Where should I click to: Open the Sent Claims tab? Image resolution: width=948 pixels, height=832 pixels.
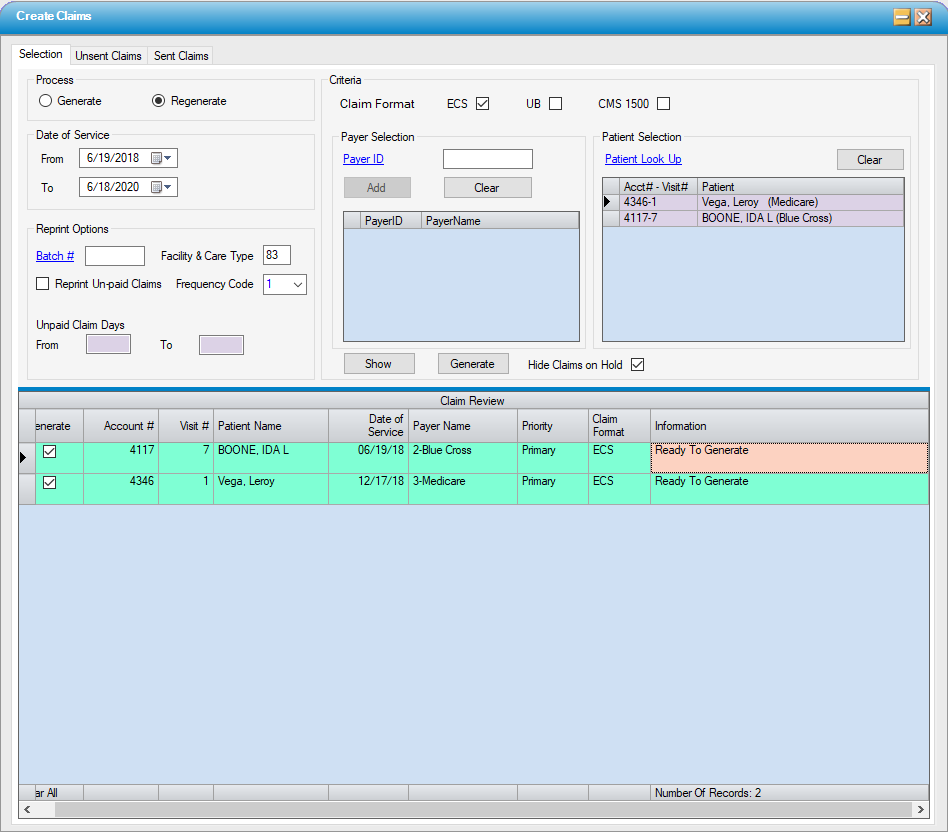181,56
